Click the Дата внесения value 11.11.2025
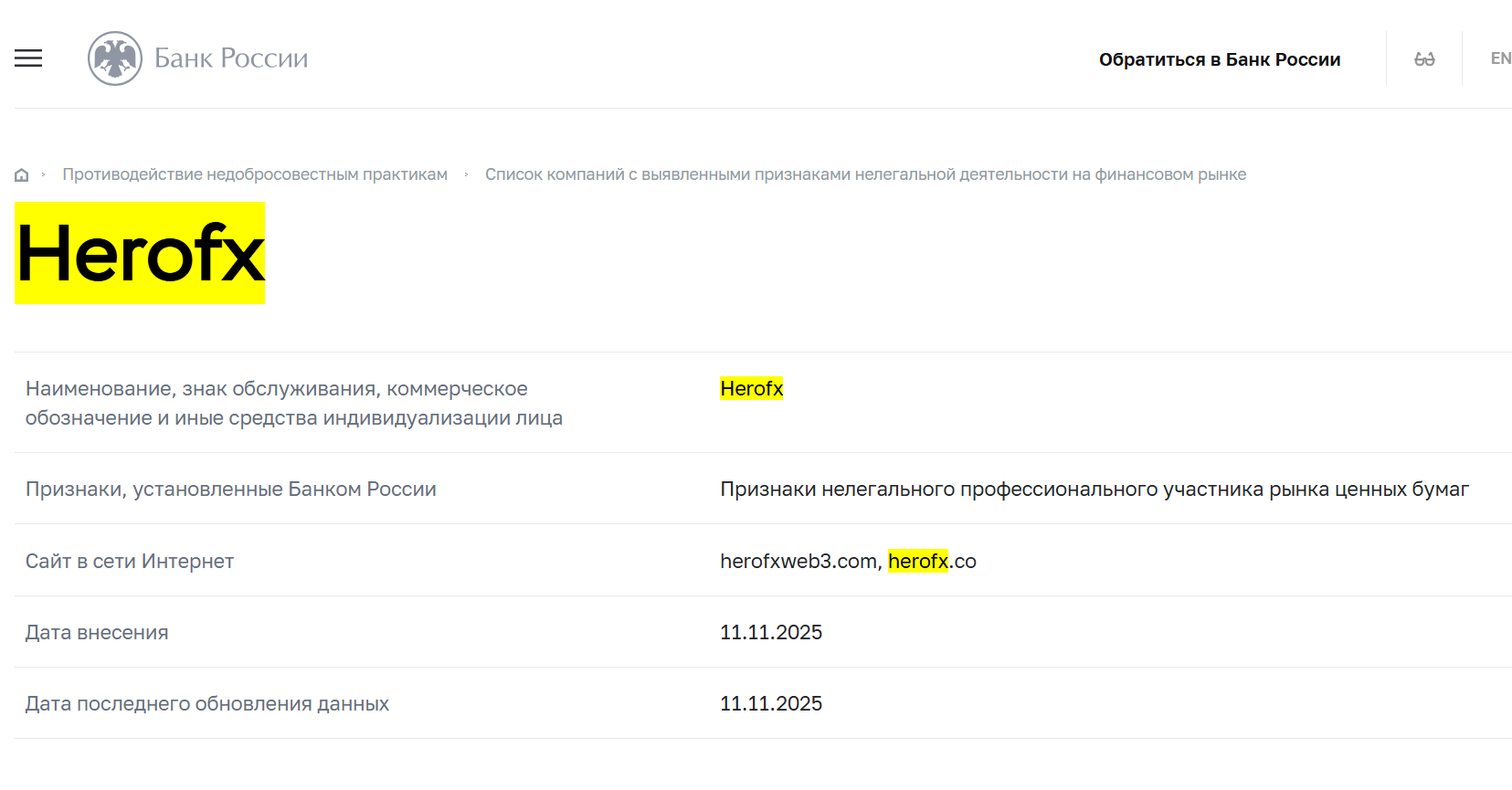1512x790 pixels. pos(771,632)
